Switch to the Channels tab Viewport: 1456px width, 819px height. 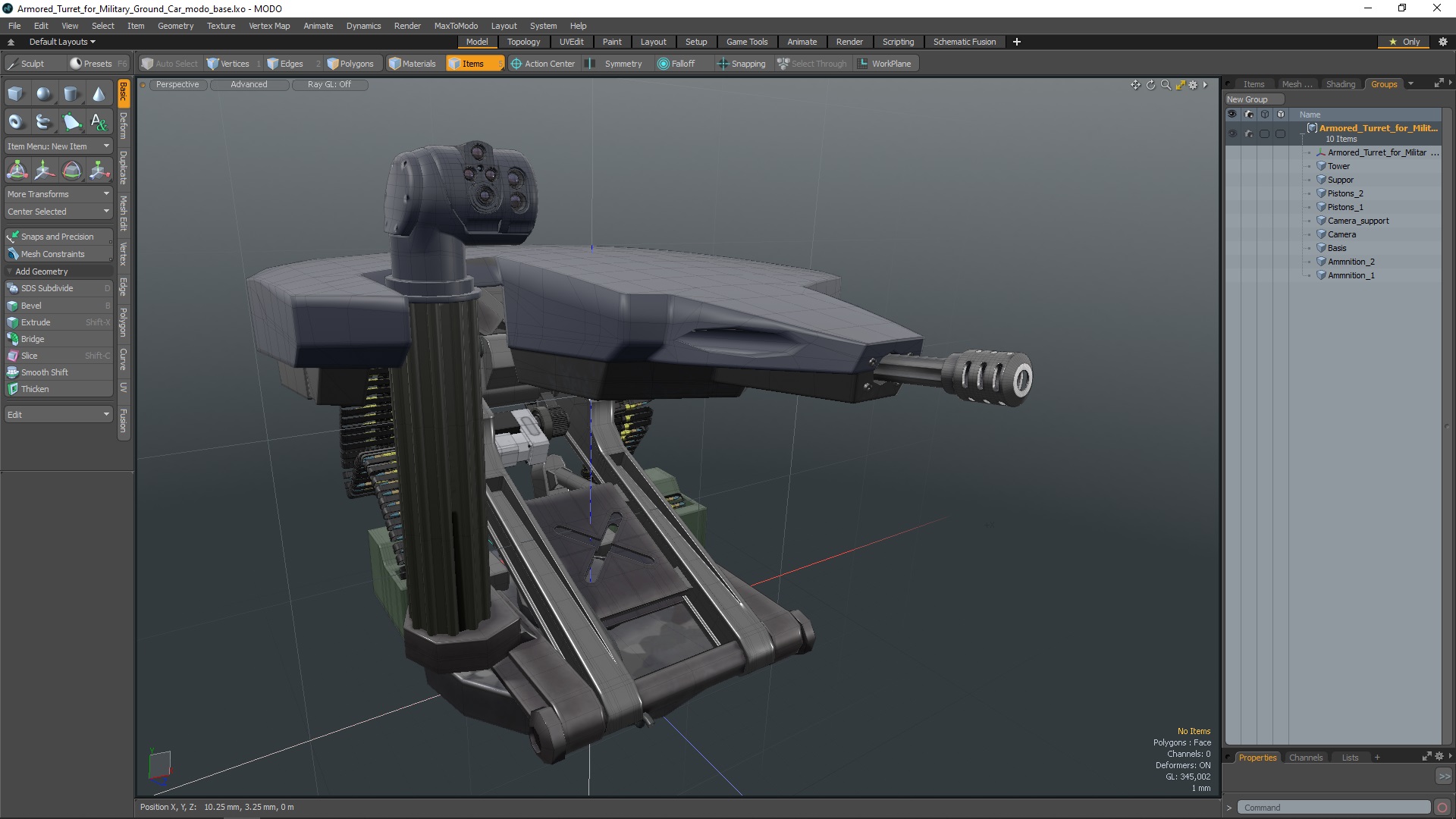pyautogui.click(x=1305, y=758)
